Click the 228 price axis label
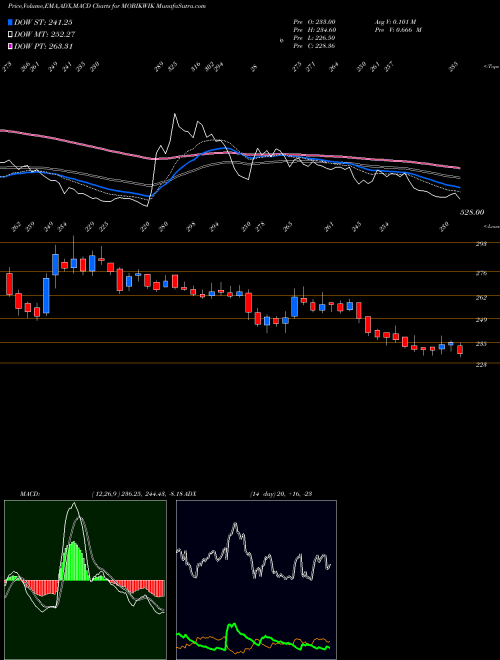500x660 pixels. 481,365
